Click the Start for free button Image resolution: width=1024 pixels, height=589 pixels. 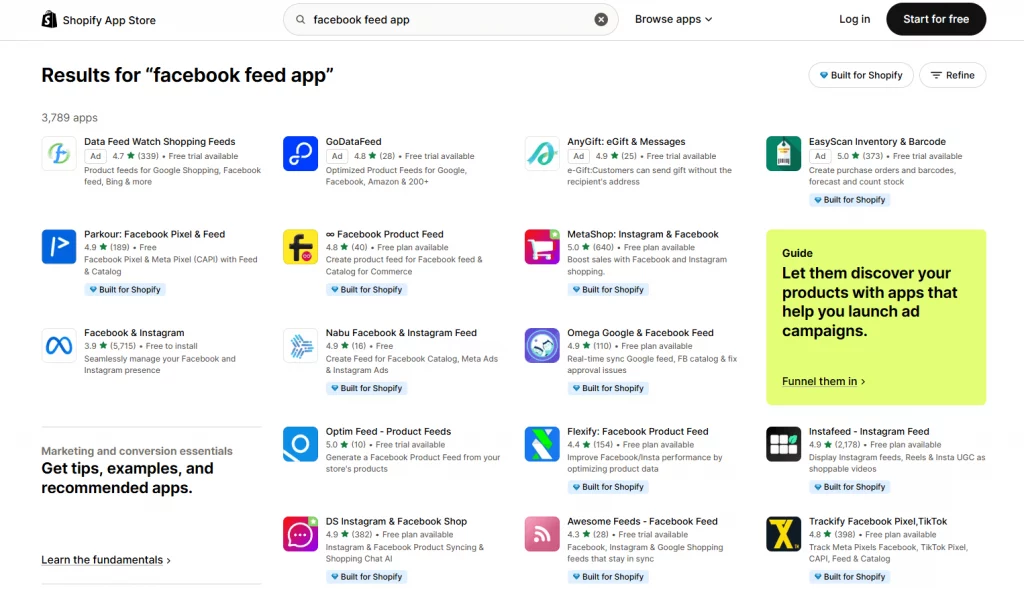click(x=936, y=20)
